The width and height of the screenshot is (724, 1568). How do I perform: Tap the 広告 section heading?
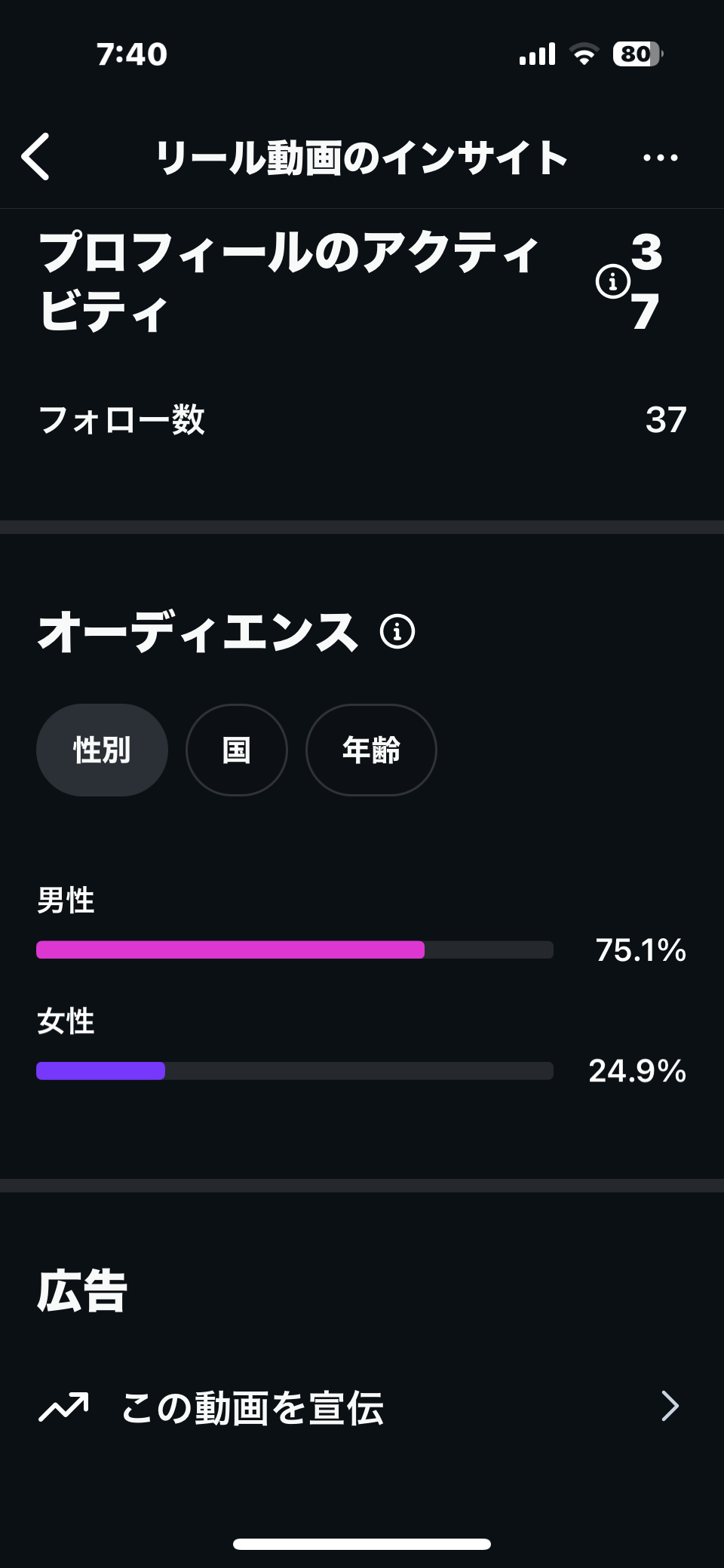pos(82,1290)
